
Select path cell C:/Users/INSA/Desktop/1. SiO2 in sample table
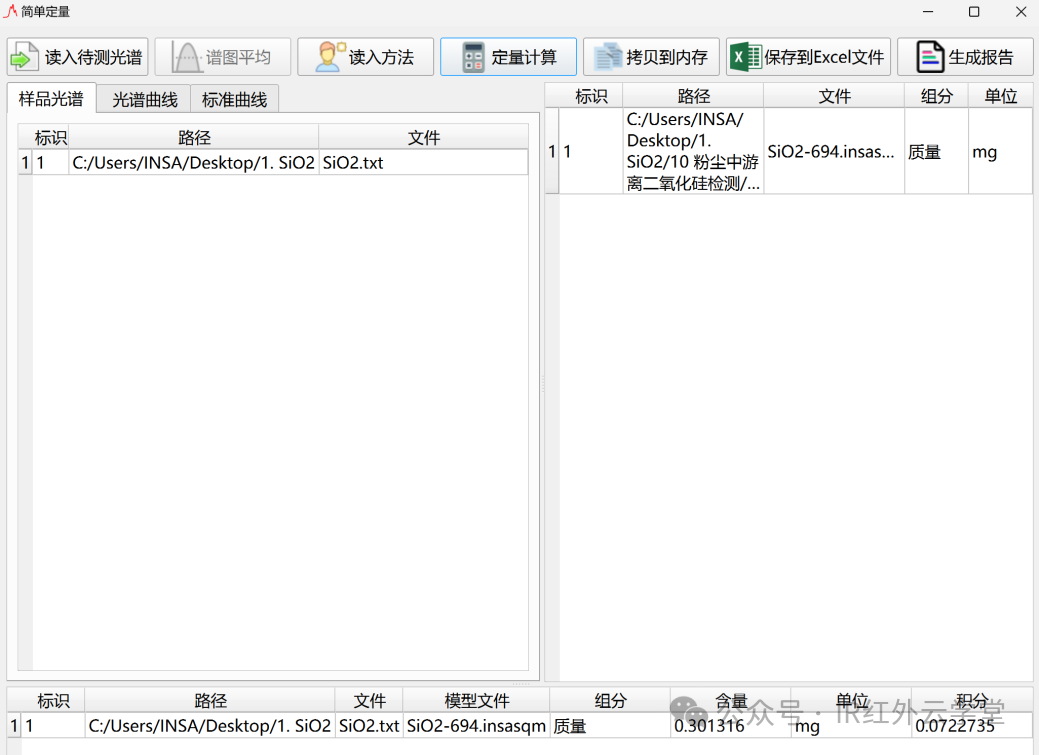point(193,162)
